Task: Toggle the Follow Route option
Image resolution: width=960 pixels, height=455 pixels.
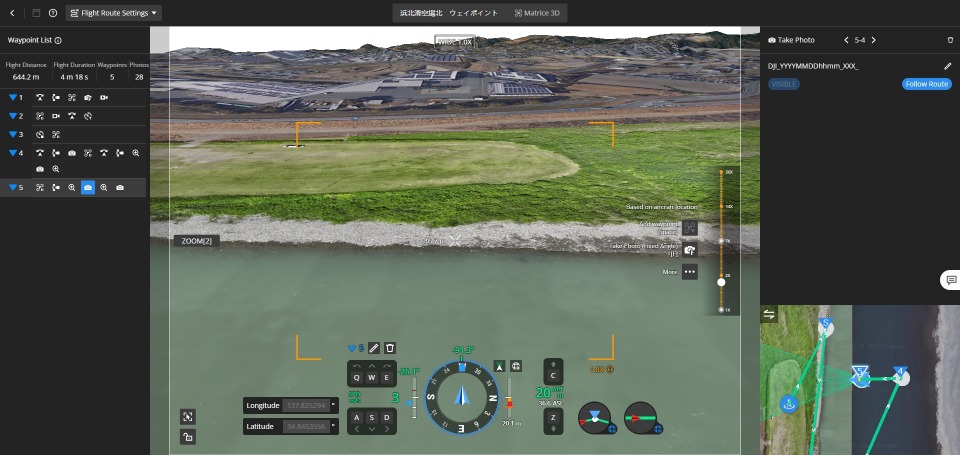Action: (x=926, y=84)
